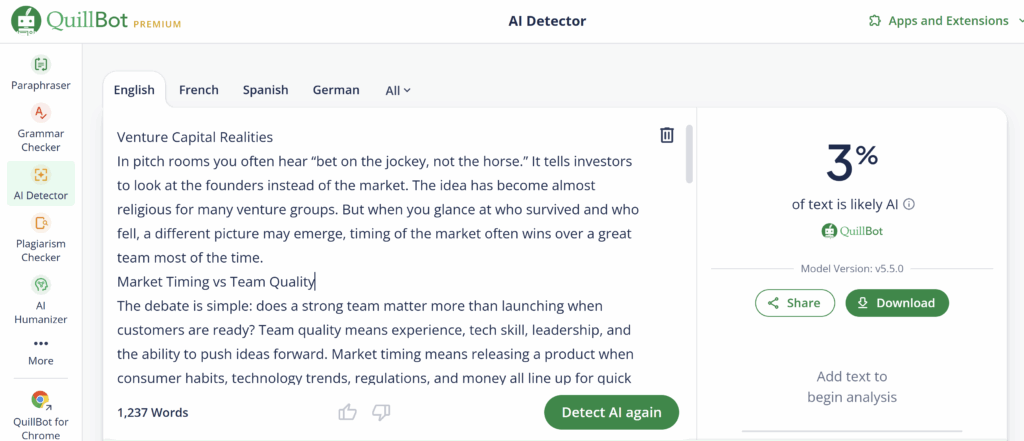Open the Grammar Checker tool

click(x=40, y=130)
